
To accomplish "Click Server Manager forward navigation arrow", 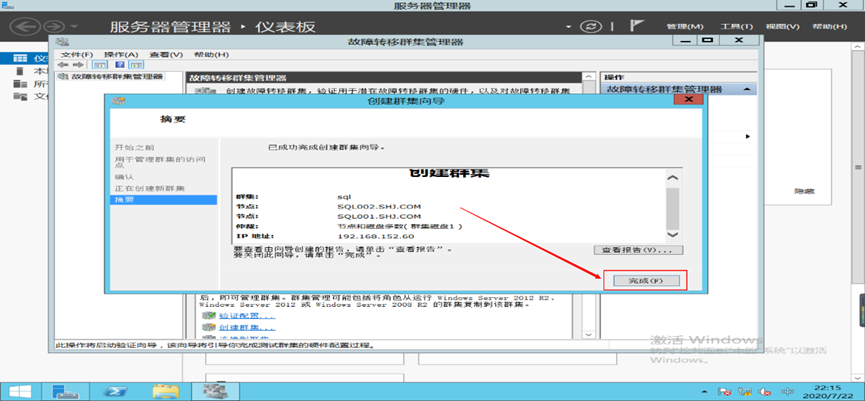I will [x=53, y=26].
